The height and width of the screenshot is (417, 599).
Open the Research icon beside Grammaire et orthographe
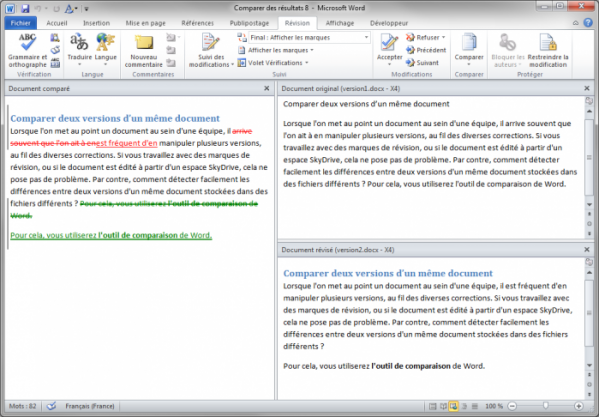click(x=55, y=37)
